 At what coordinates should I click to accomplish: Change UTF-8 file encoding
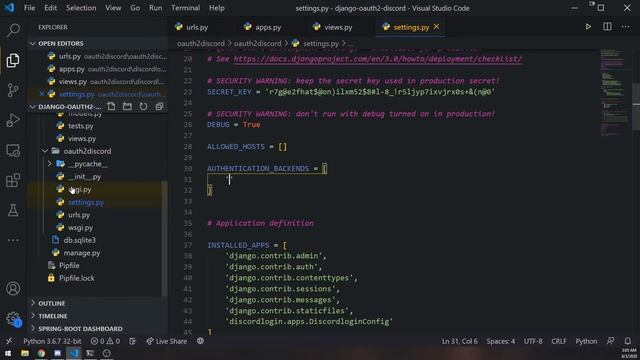tap(533, 341)
